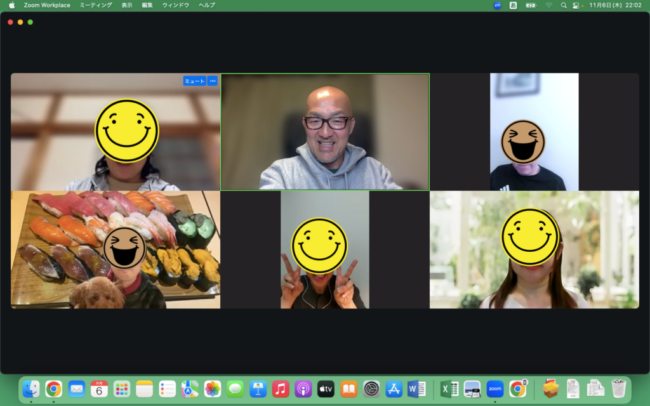
Task: Click the Zoom icon in the Dock
Action: coord(495,388)
